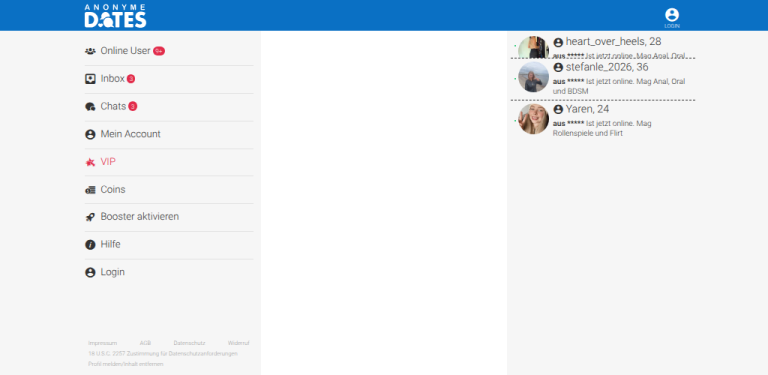Click the Mein Account person icon

tap(90, 134)
